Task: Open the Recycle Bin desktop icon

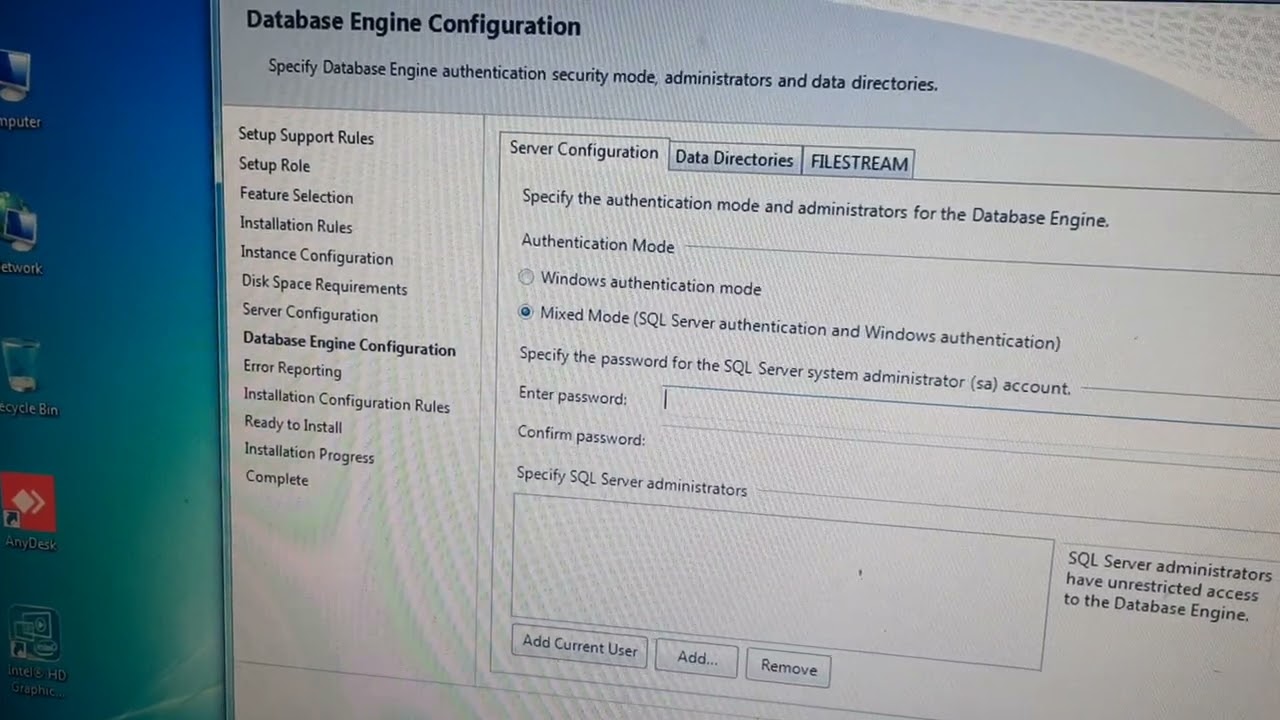Action: click(x=24, y=375)
